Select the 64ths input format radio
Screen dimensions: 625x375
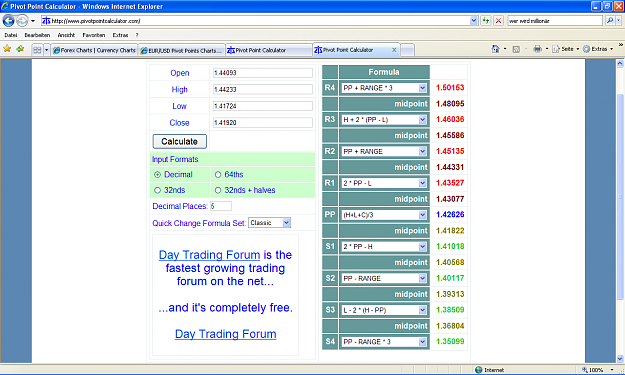point(218,175)
